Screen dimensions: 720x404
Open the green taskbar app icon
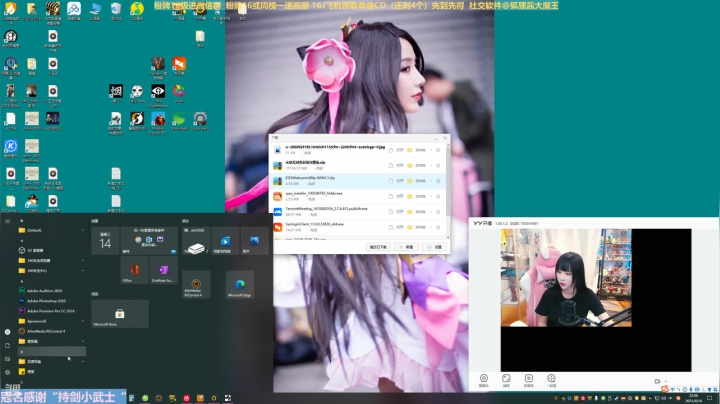pyautogui.click(x=145, y=398)
